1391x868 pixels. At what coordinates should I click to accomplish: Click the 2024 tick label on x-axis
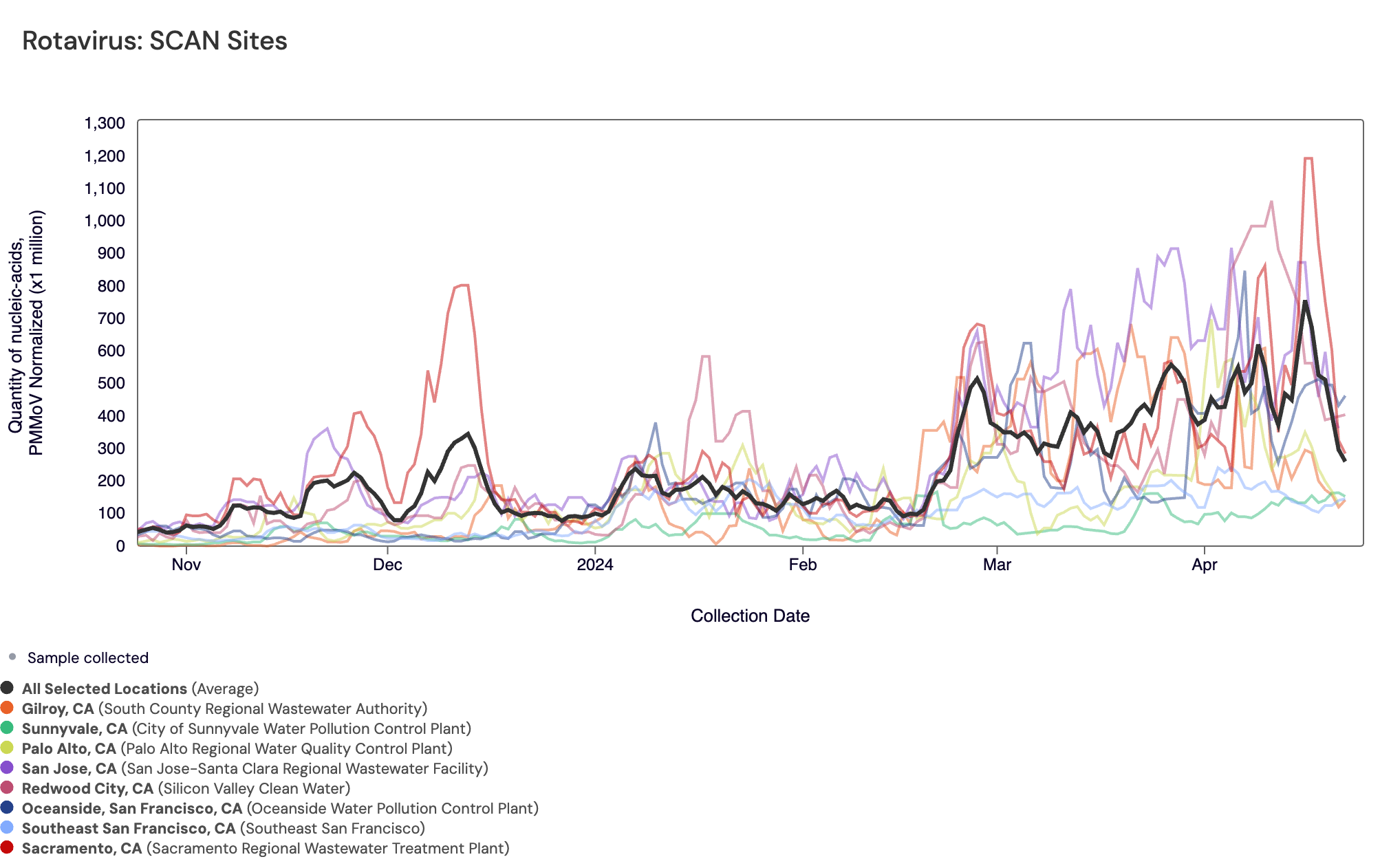[x=595, y=565]
